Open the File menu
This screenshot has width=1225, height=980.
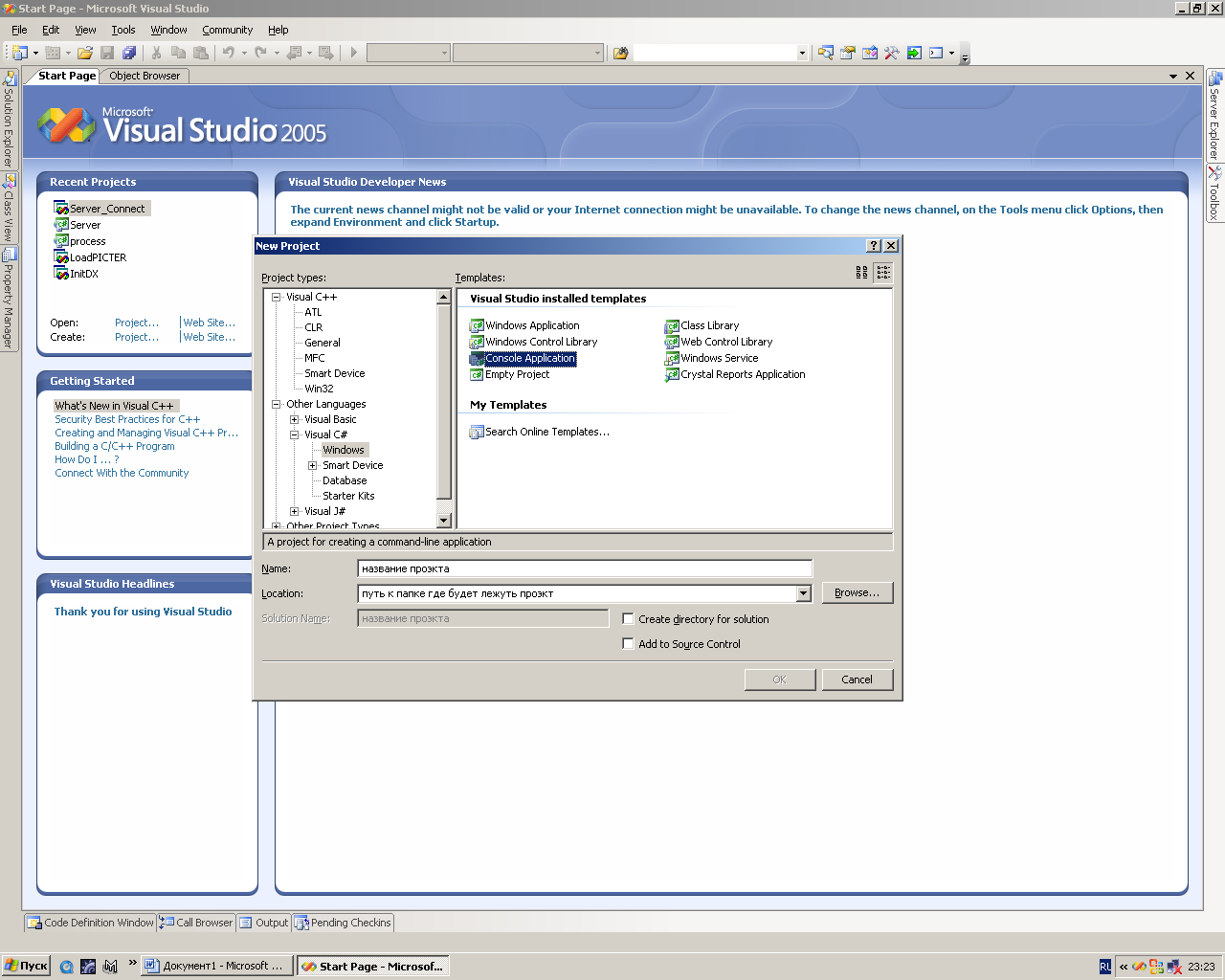click(x=19, y=30)
